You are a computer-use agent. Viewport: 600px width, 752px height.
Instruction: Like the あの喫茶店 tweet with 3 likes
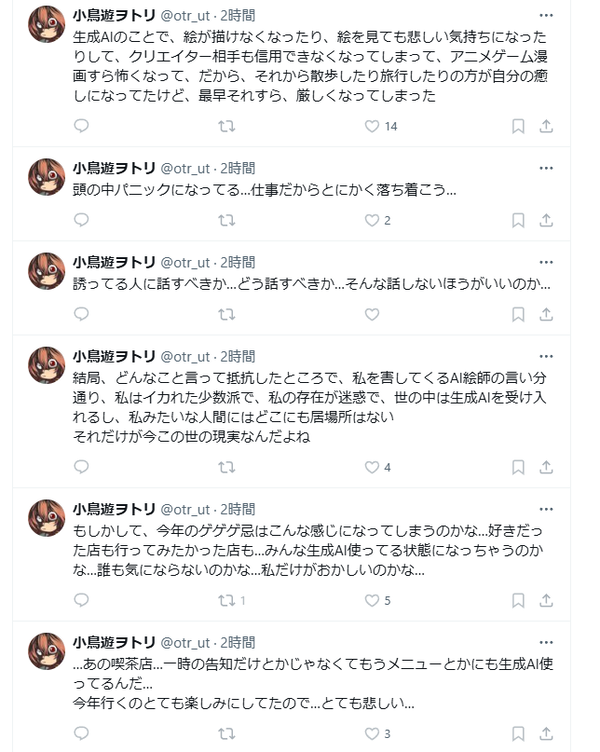[372, 734]
